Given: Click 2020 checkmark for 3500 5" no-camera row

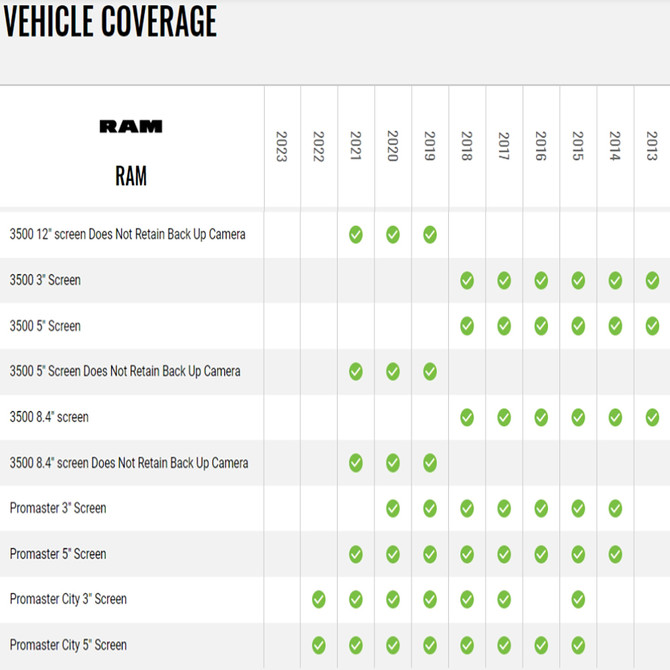Looking at the screenshot, I should point(393,372).
